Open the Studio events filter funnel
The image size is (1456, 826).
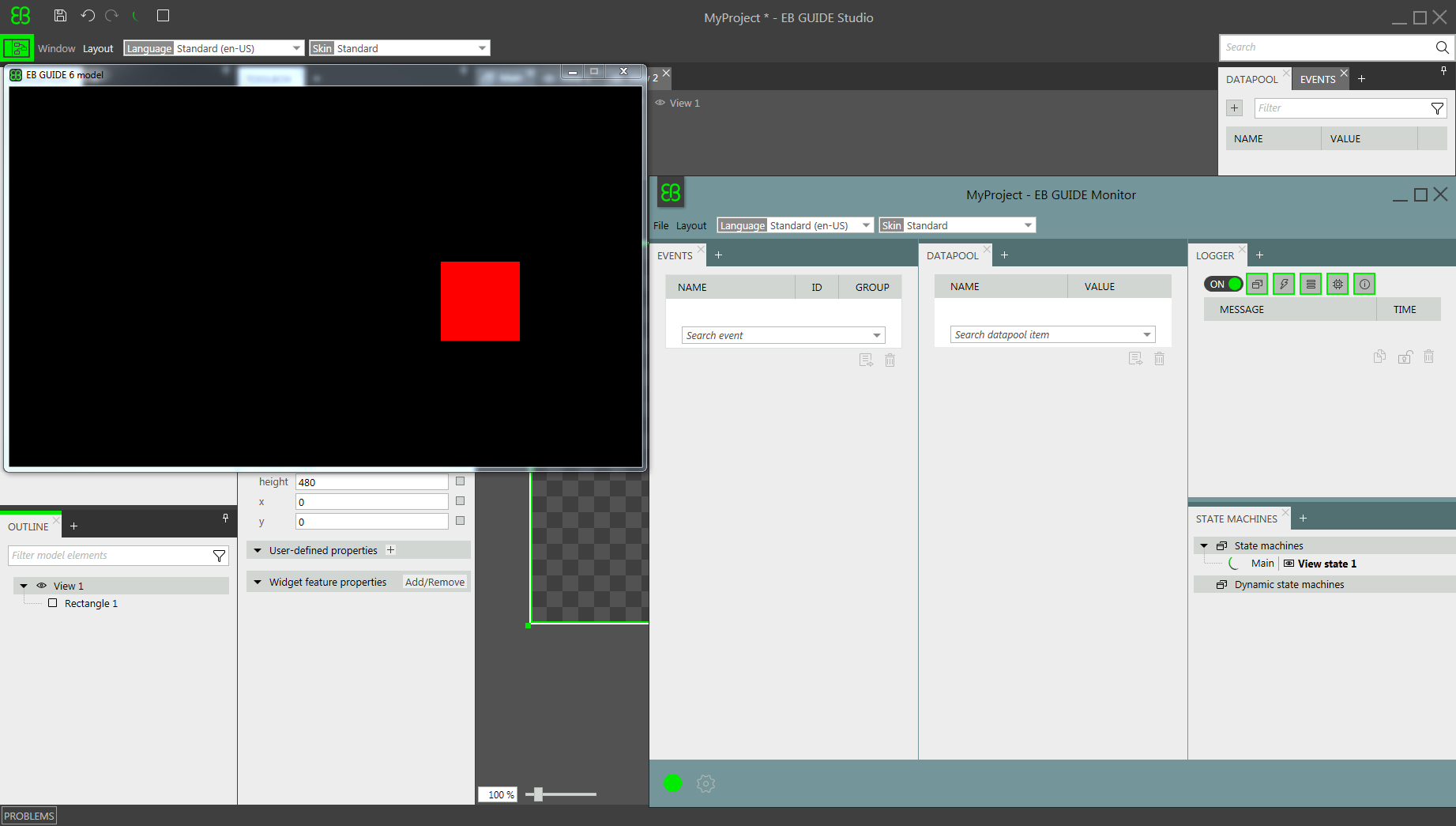(1437, 108)
